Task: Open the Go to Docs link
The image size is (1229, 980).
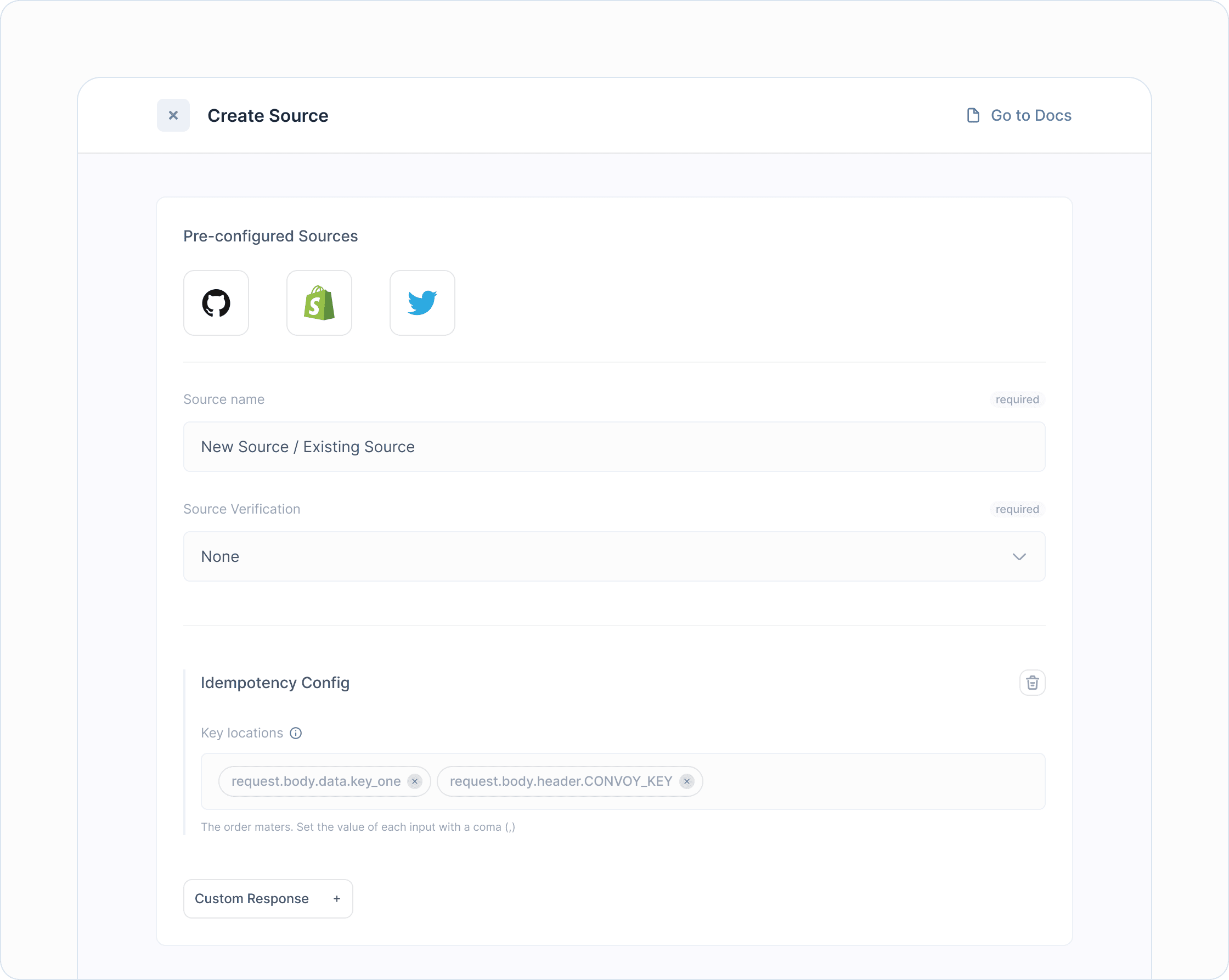Action: pos(1030,115)
